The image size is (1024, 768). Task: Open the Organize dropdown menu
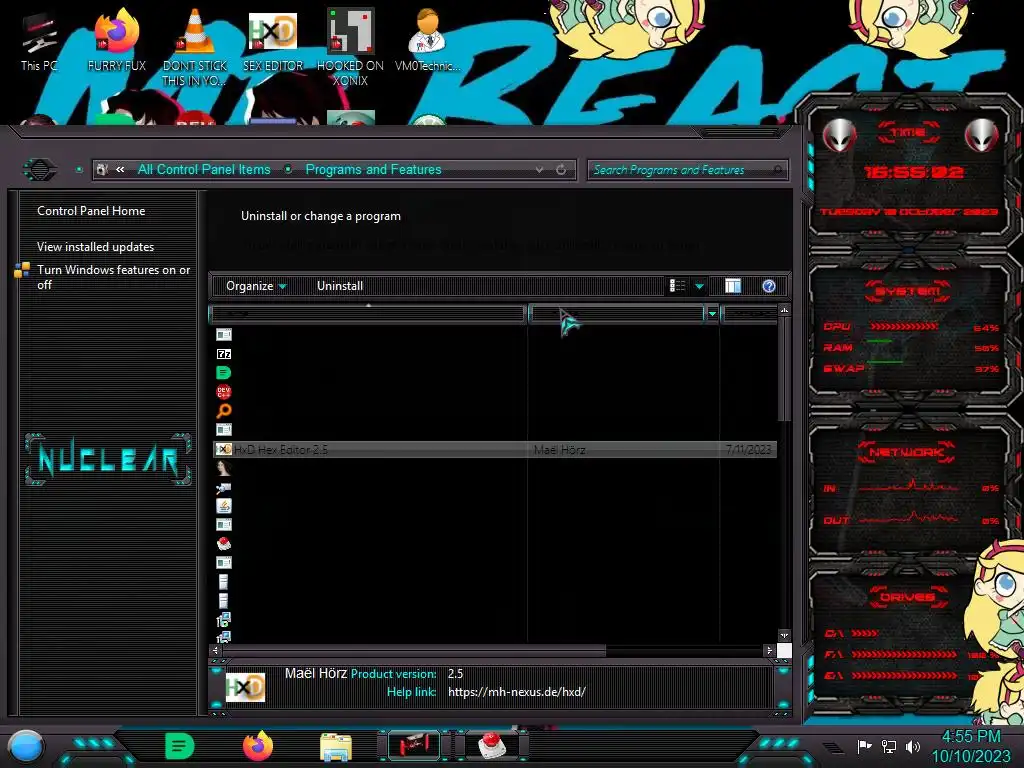[x=256, y=286]
